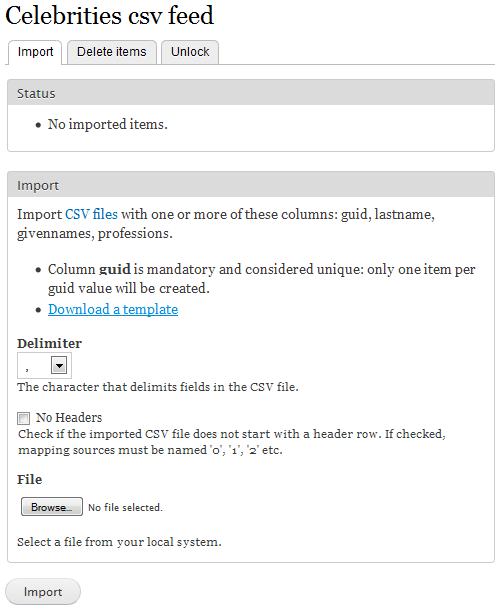Click the File field label
The image size is (500, 610).
tap(30, 479)
